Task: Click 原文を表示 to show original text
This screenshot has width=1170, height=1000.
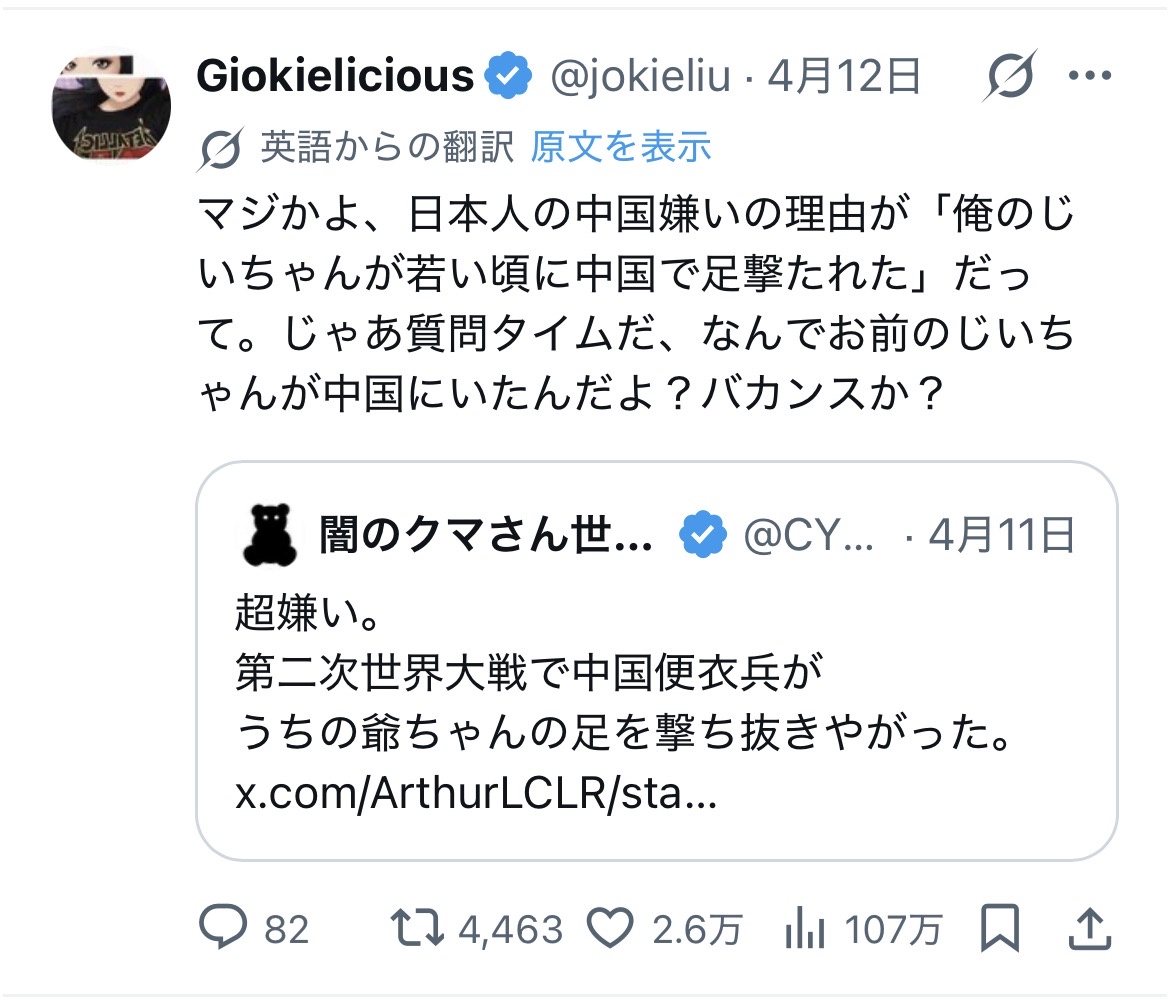Action: 620,147
